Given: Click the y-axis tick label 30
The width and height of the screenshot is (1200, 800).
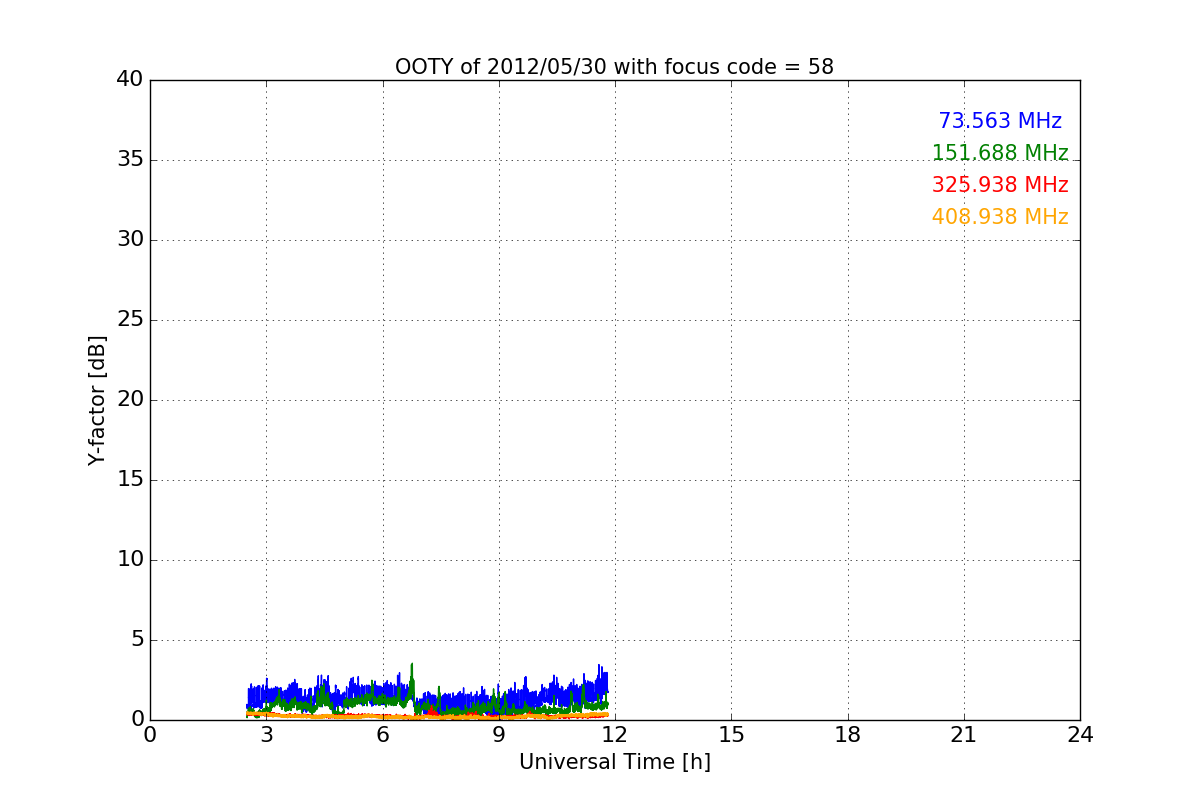Looking at the screenshot, I should click(130, 240).
